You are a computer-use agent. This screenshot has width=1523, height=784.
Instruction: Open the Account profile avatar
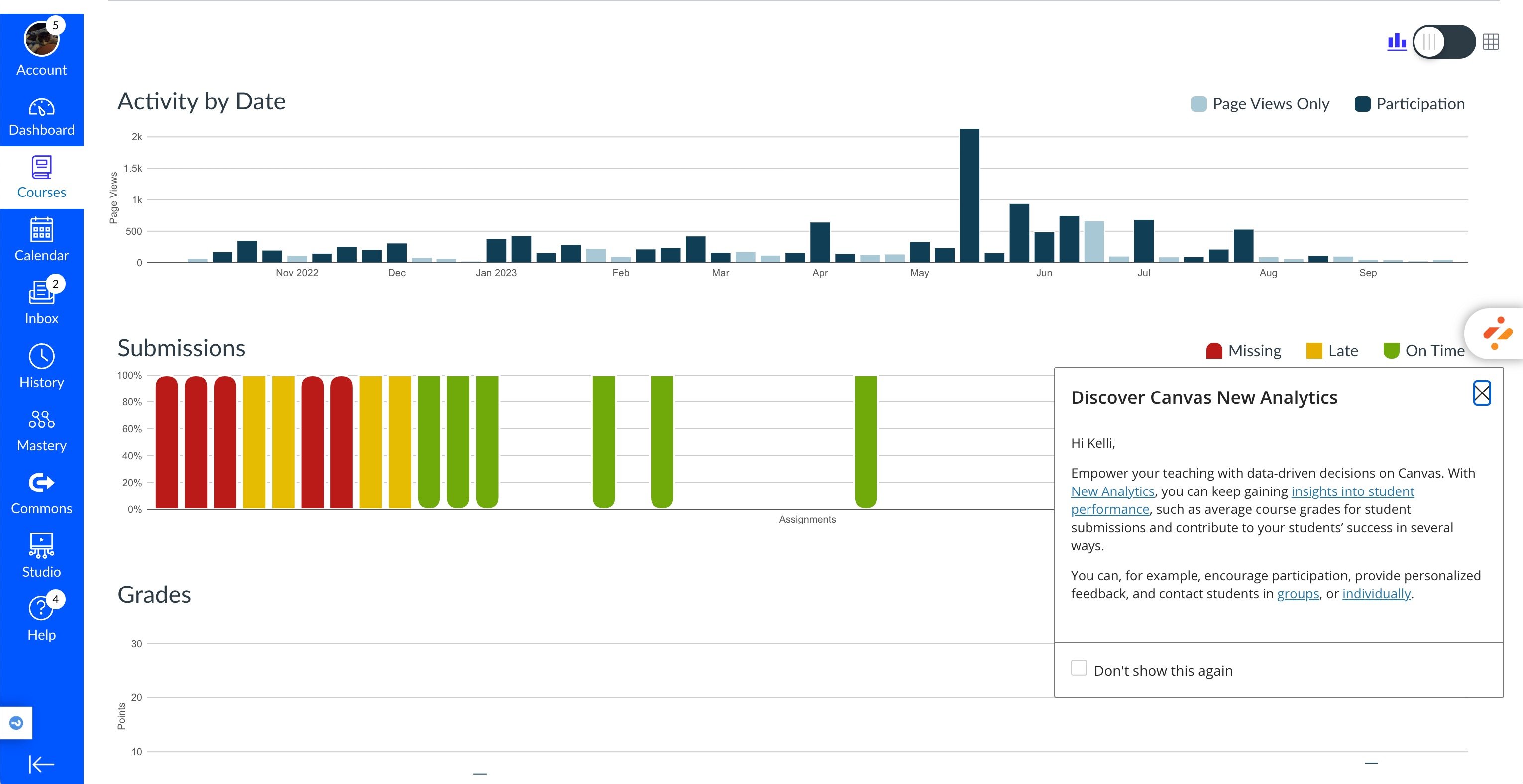pos(41,39)
